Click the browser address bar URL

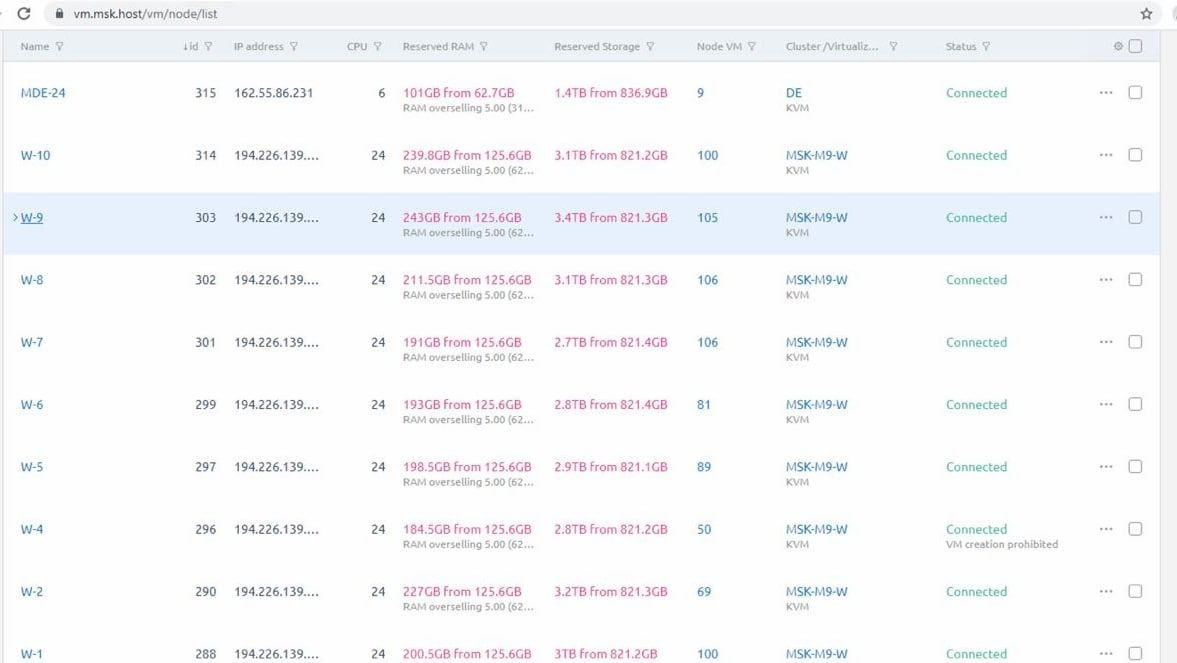[146, 14]
